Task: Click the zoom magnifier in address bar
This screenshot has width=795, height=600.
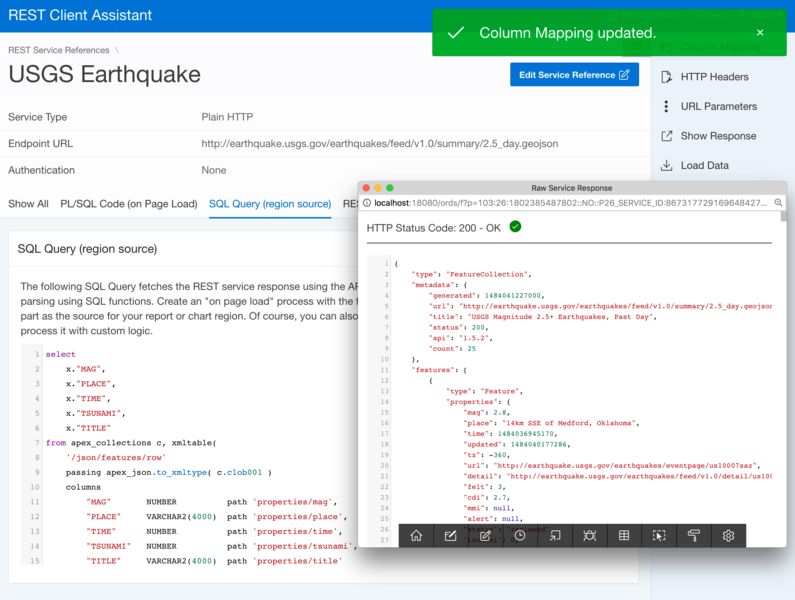Action: point(778,203)
